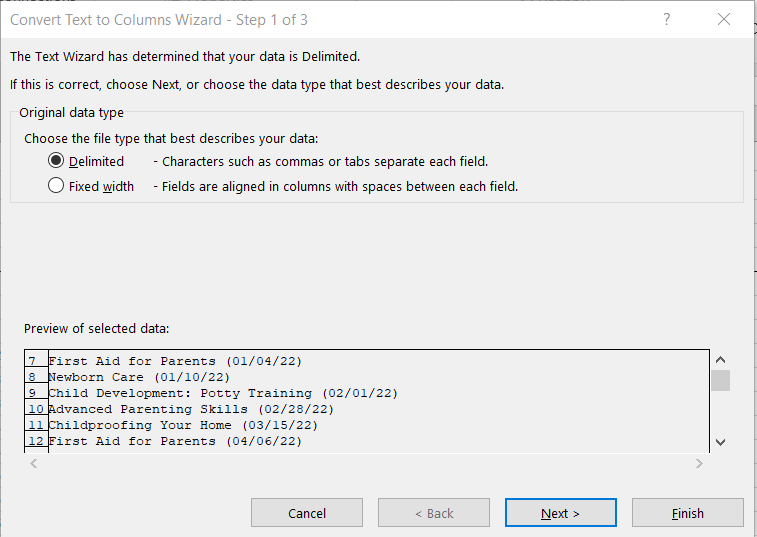
Task: Click row number 10 in the preview
Action: pyautogui.click(x=36, y=409)
